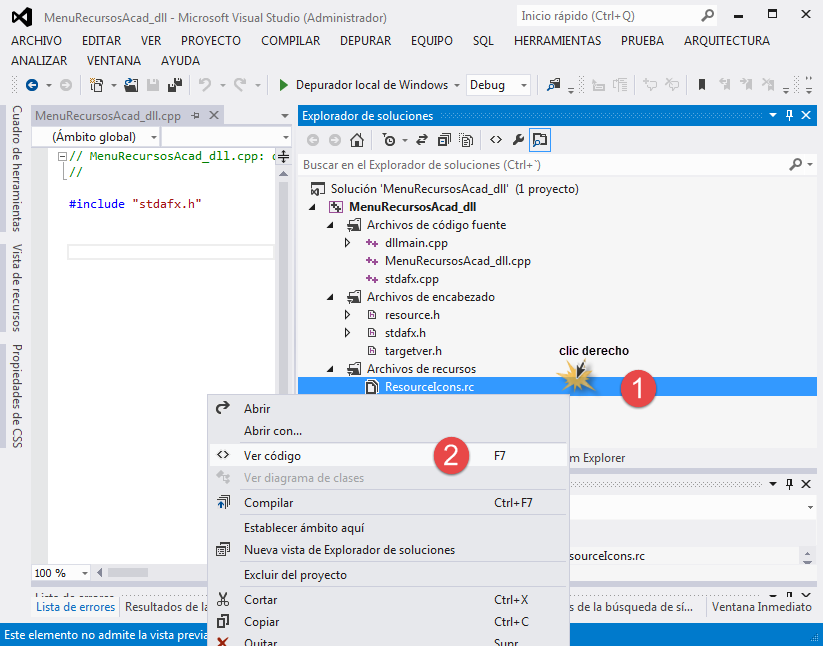Image resolution: width=823 pixels, height=646 pixels.
Task: Expand the dllmain.cpp node
Action: click(x=347, y=243)
